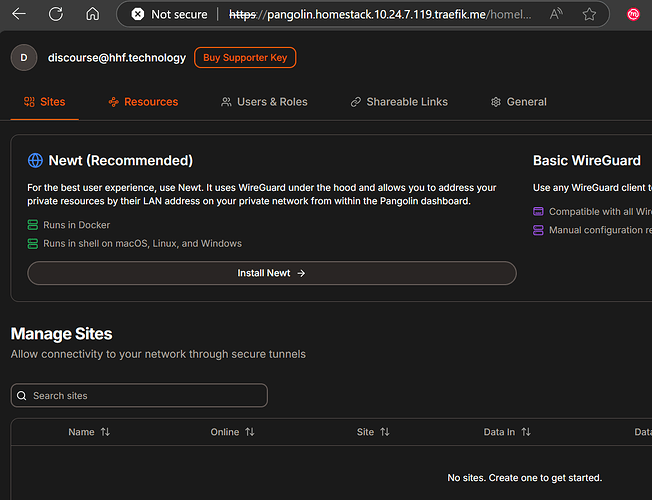
Task: Sort sites by Name column arrows
Action: tap(105, 432)
